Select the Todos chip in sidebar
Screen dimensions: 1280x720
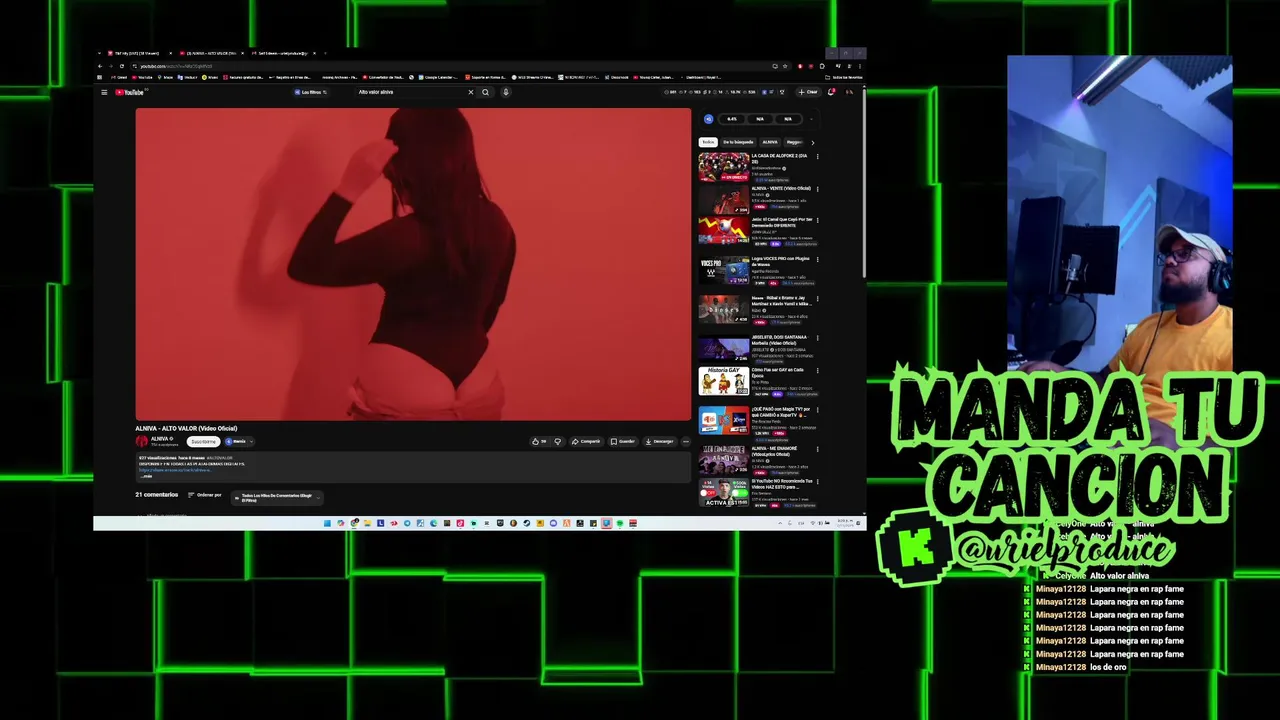pos(708,142)
